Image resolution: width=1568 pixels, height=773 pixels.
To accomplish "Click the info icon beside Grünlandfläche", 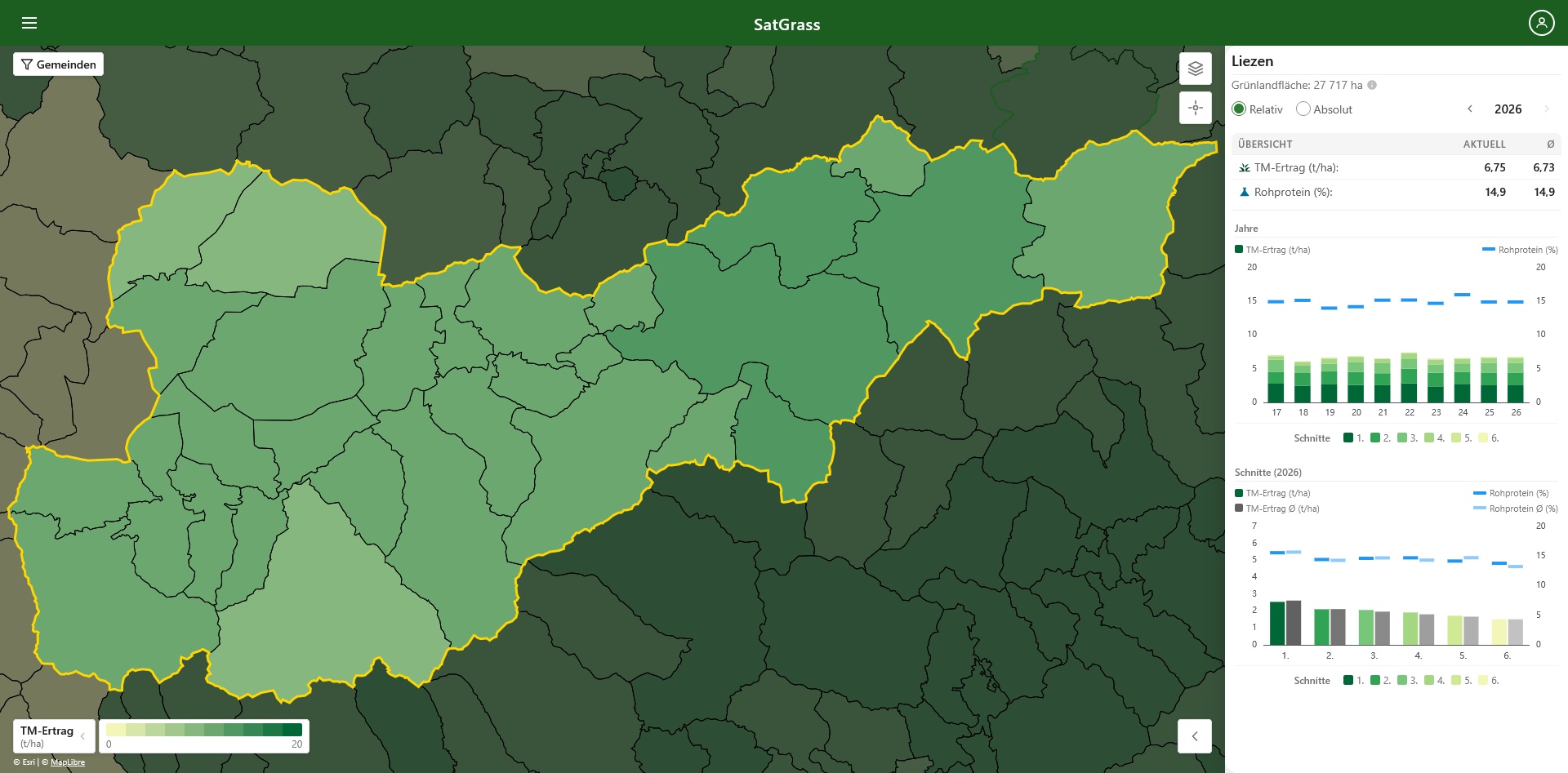I will [1372, 85].
